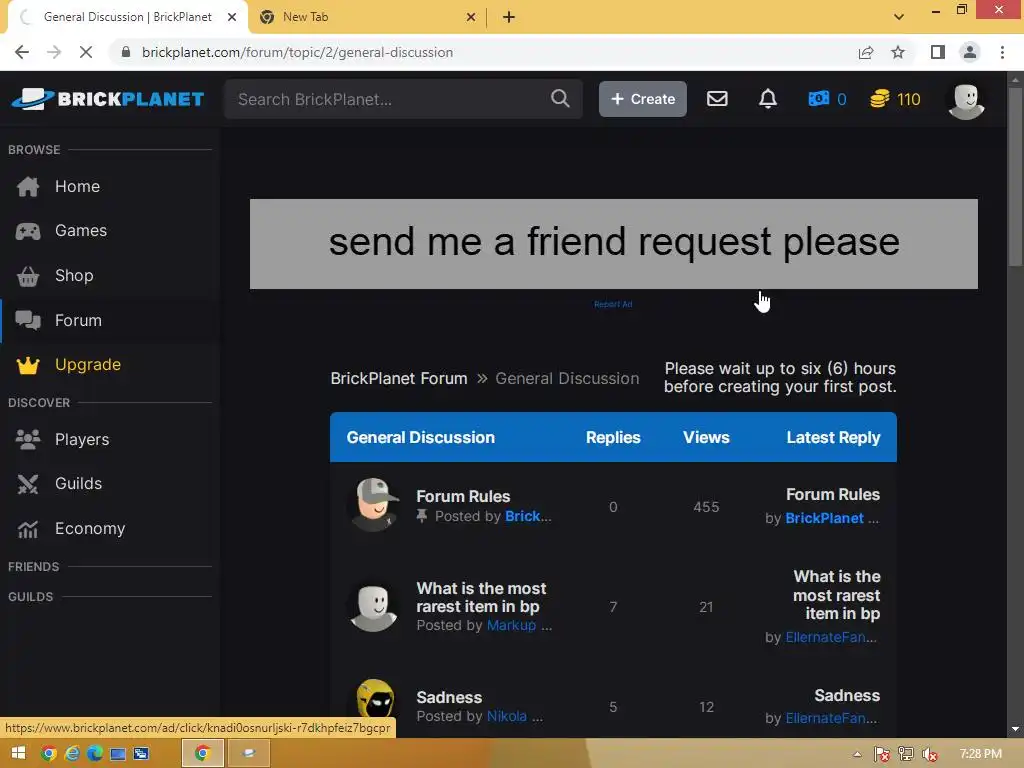The image size is (1024, 768).
Task: Open Sadness latest reply link
Action: 847,696
